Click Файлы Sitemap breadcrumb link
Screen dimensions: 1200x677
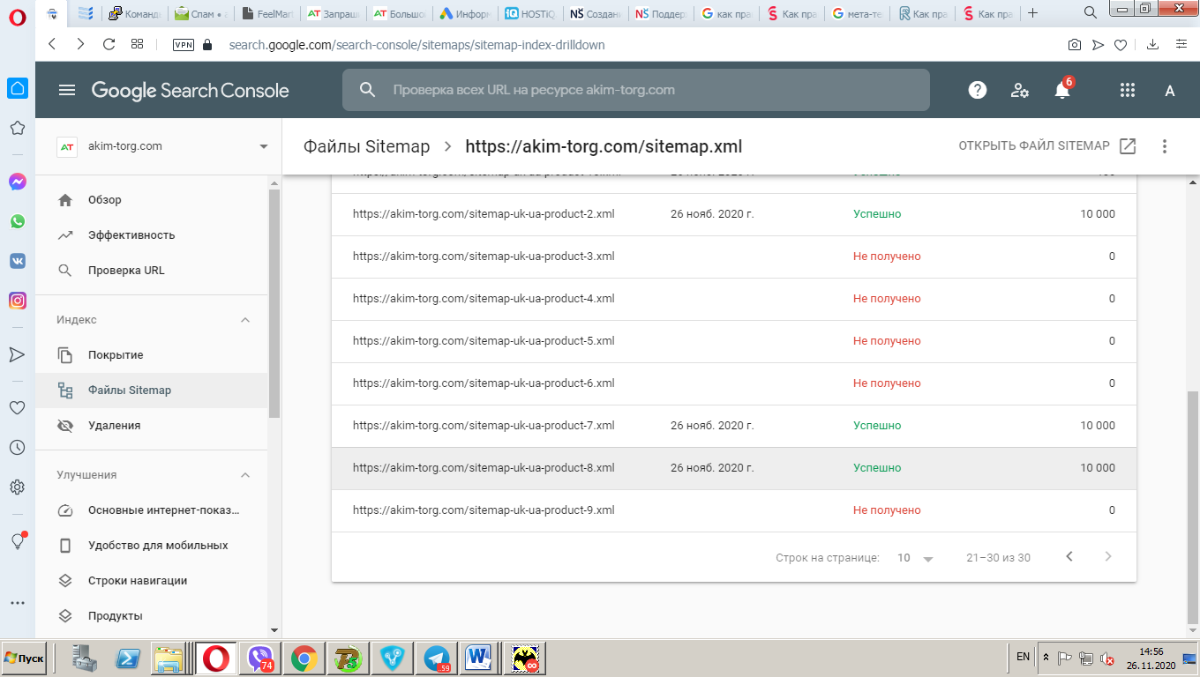[x=367, y=147]
